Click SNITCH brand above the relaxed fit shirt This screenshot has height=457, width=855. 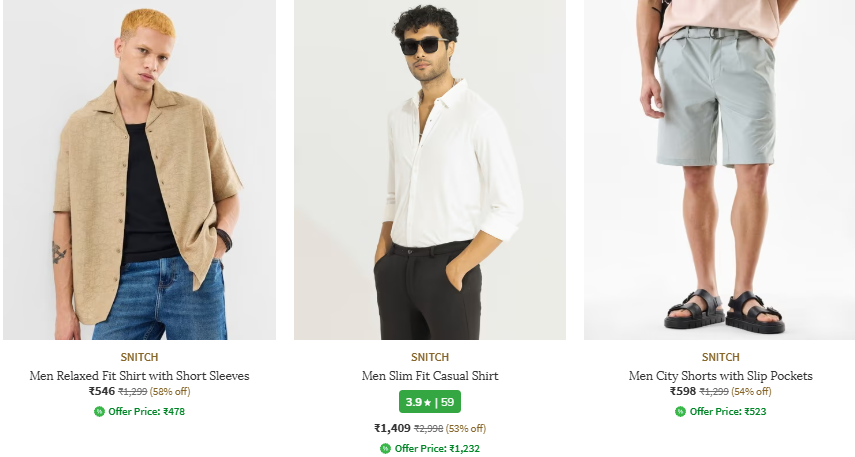pyautogui.click(x=139, y=357)
